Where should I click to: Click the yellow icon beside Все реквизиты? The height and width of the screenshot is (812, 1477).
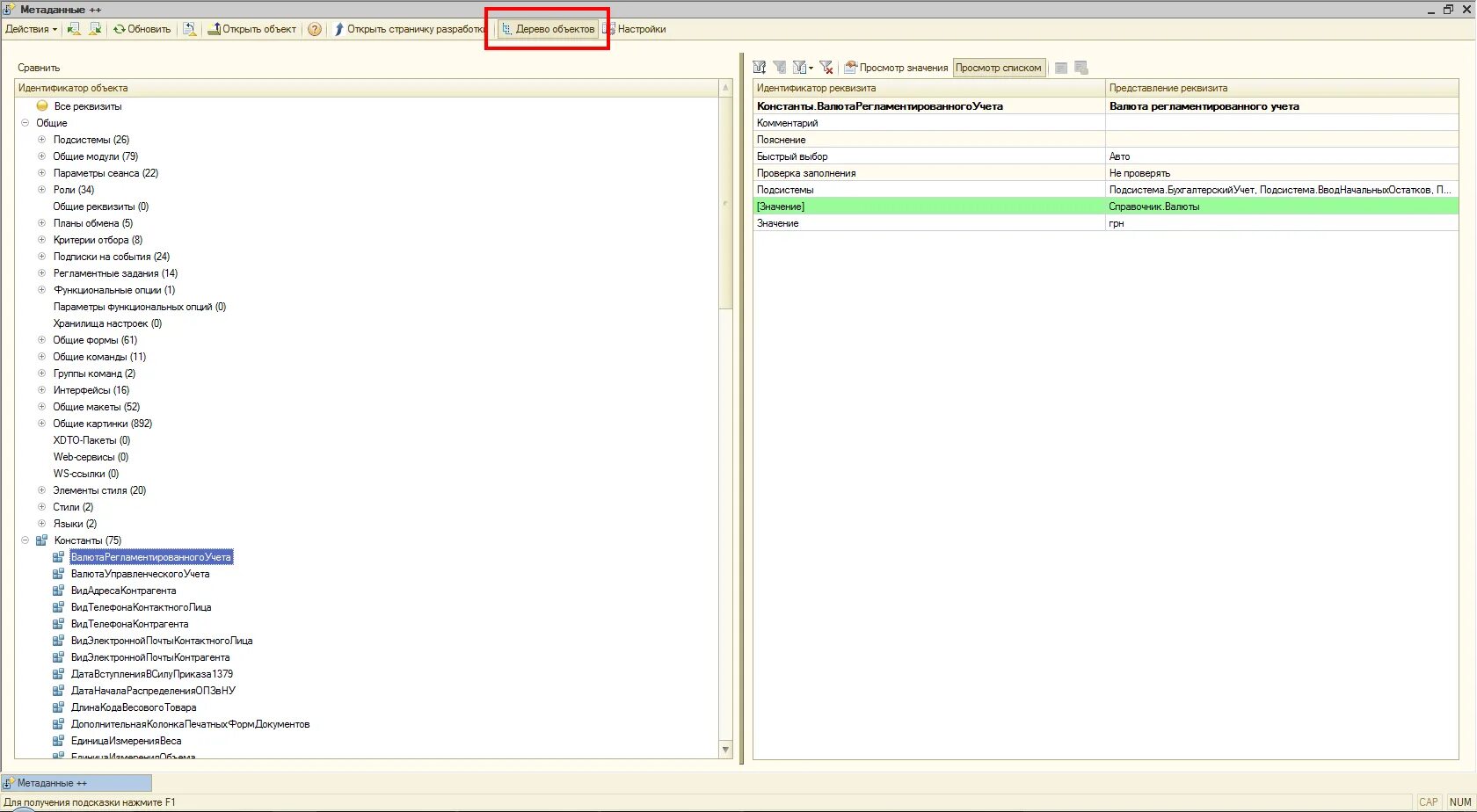tap(42, 106)
